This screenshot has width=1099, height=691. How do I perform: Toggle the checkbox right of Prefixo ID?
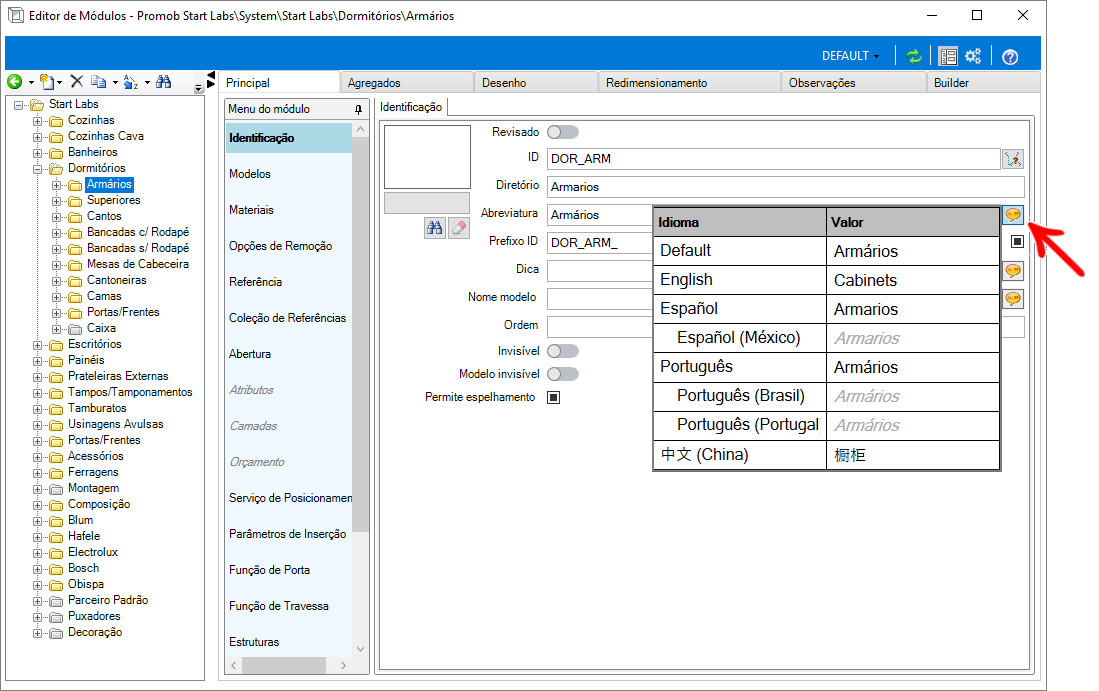pyautogui.click(x=1018, y=242)
